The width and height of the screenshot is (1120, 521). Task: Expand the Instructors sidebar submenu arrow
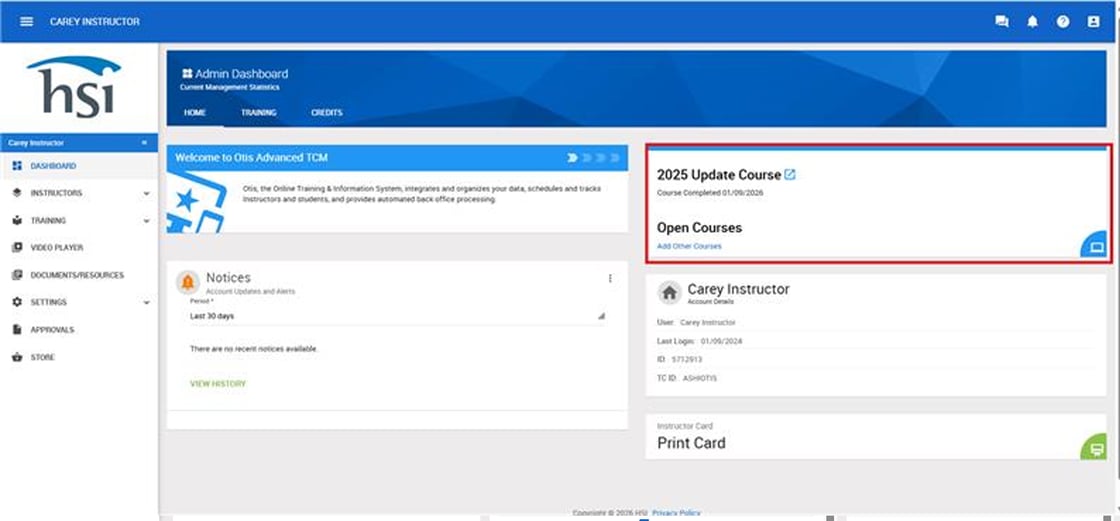[x=146, y=194]
